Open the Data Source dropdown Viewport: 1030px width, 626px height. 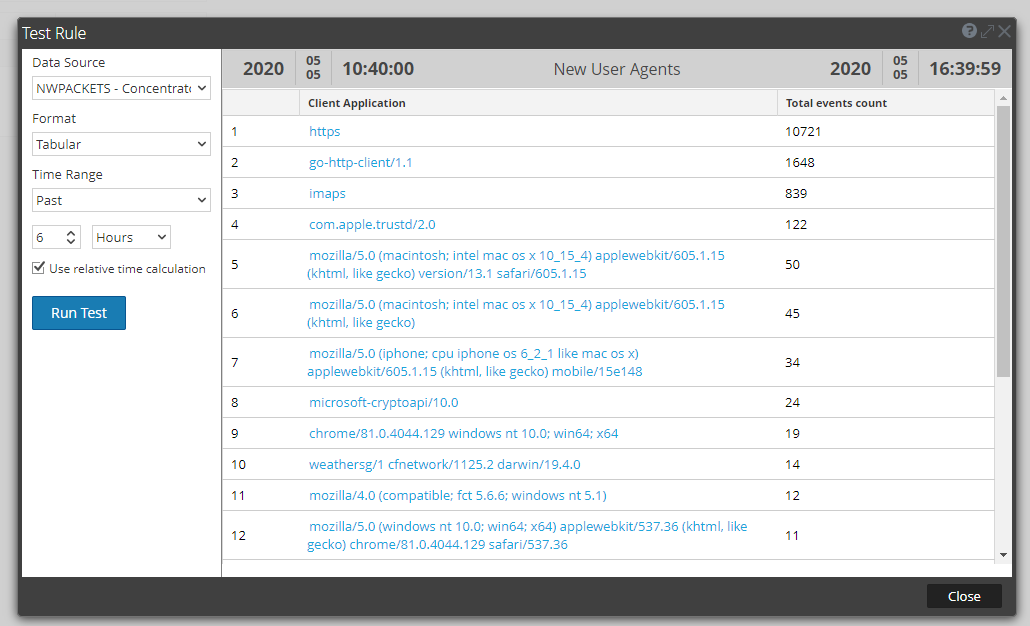pos(121,89)
